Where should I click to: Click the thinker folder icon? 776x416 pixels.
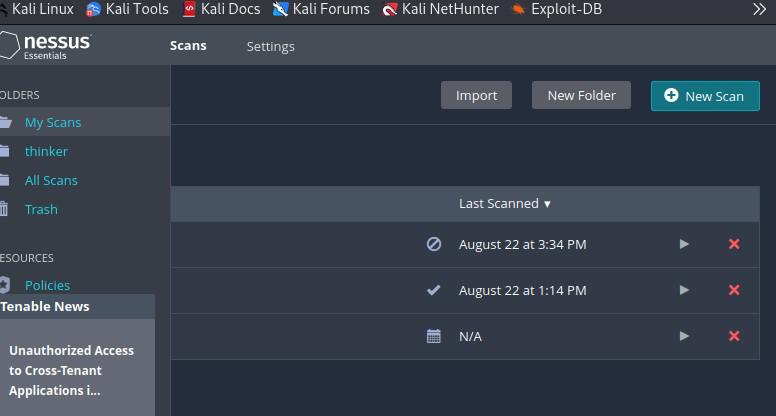pyautogui.click(x=4, y=151)
